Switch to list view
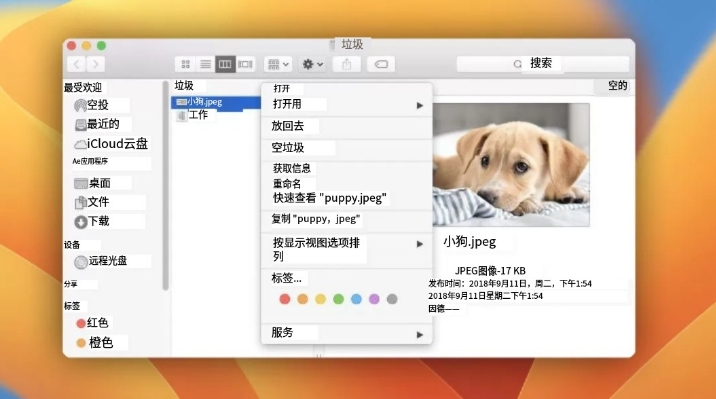 click(x=205, y=64)
